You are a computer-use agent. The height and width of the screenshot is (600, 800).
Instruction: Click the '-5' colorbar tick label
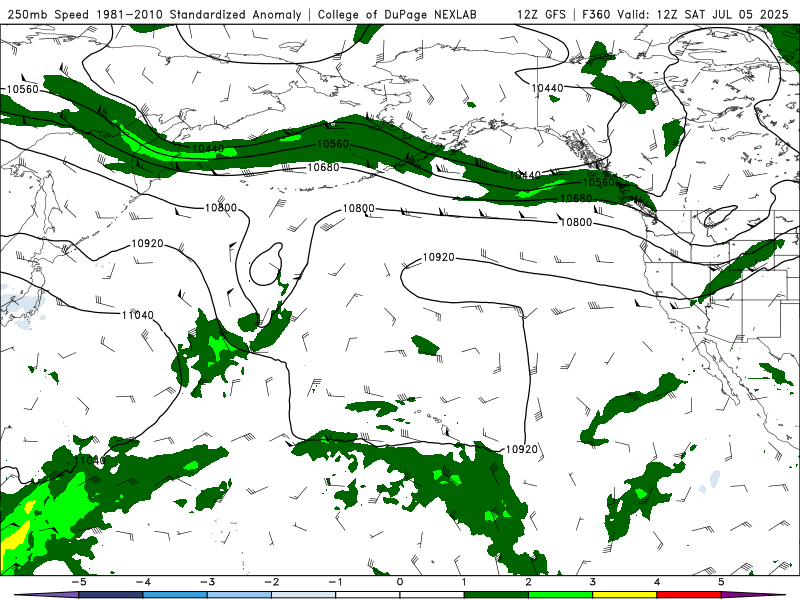click(79, 582)
